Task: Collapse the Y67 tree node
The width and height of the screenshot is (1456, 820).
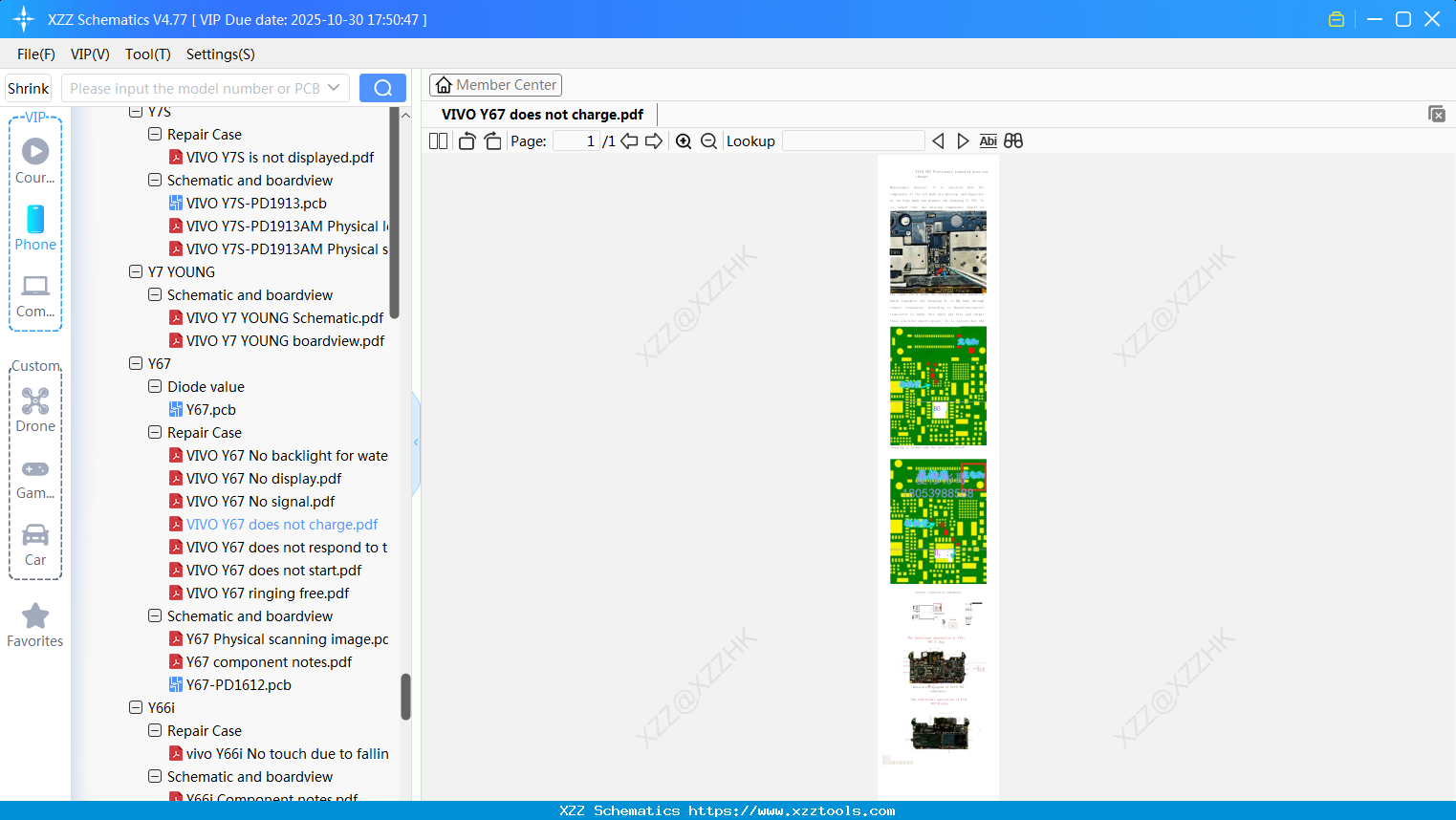Action: click(135, 364)
